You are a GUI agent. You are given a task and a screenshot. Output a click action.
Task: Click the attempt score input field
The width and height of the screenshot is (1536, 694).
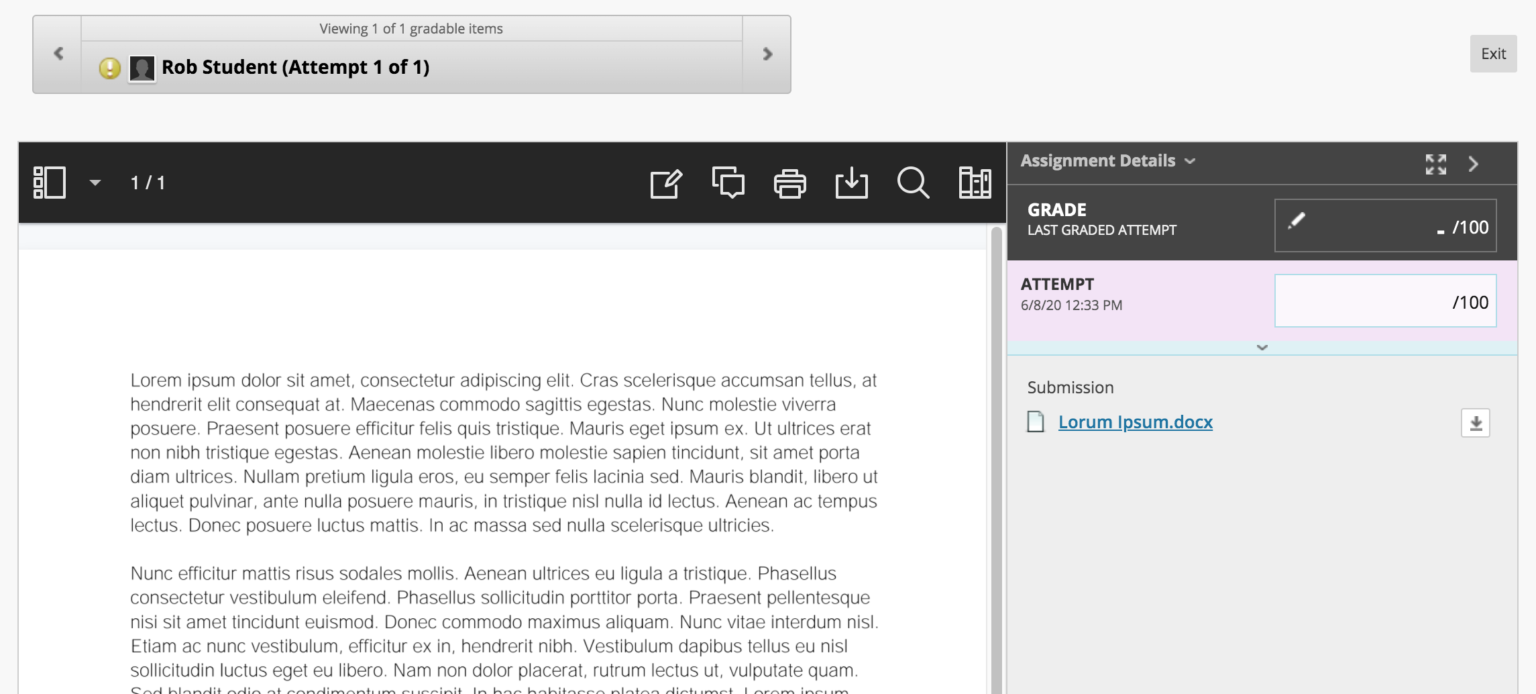pyautogui.click(x=1385, y=300)
